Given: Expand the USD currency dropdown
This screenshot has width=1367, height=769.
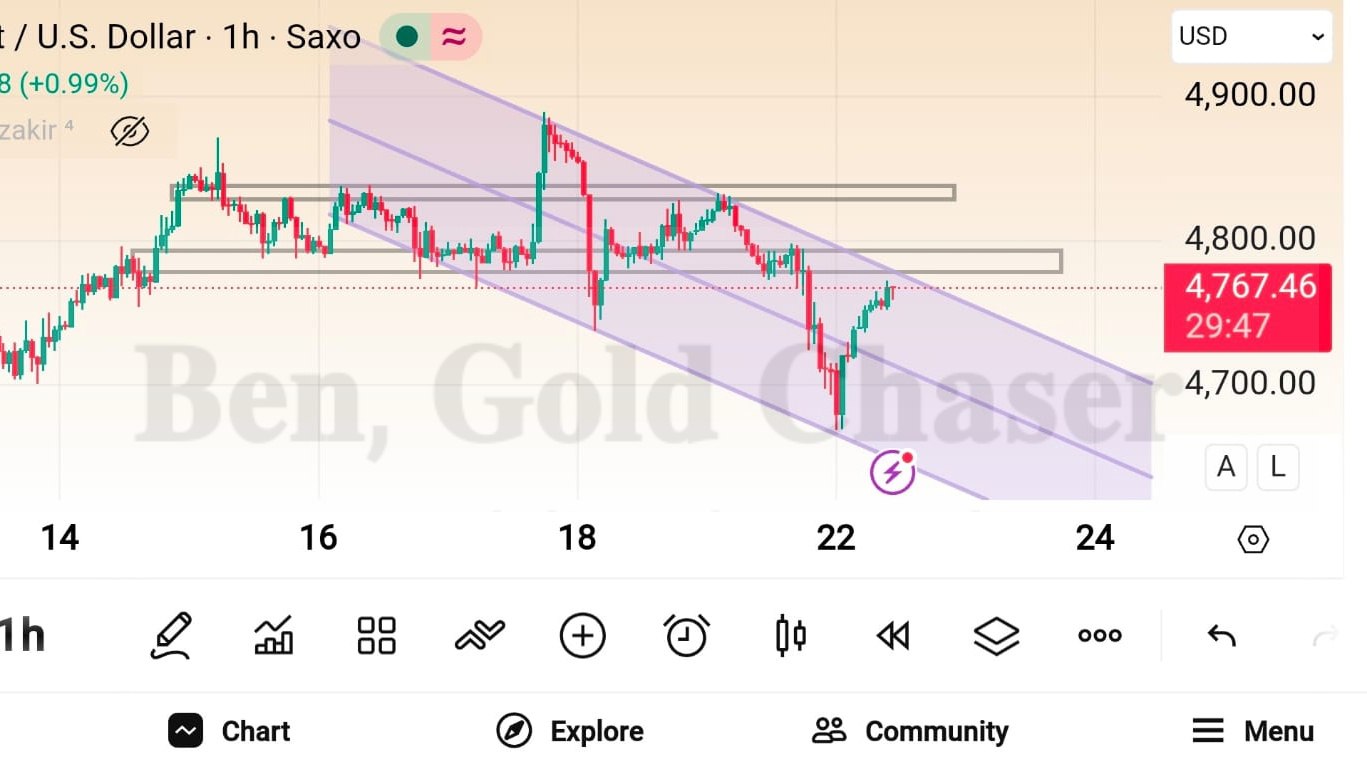Looking at the screenshot, I should point(1252,37).
